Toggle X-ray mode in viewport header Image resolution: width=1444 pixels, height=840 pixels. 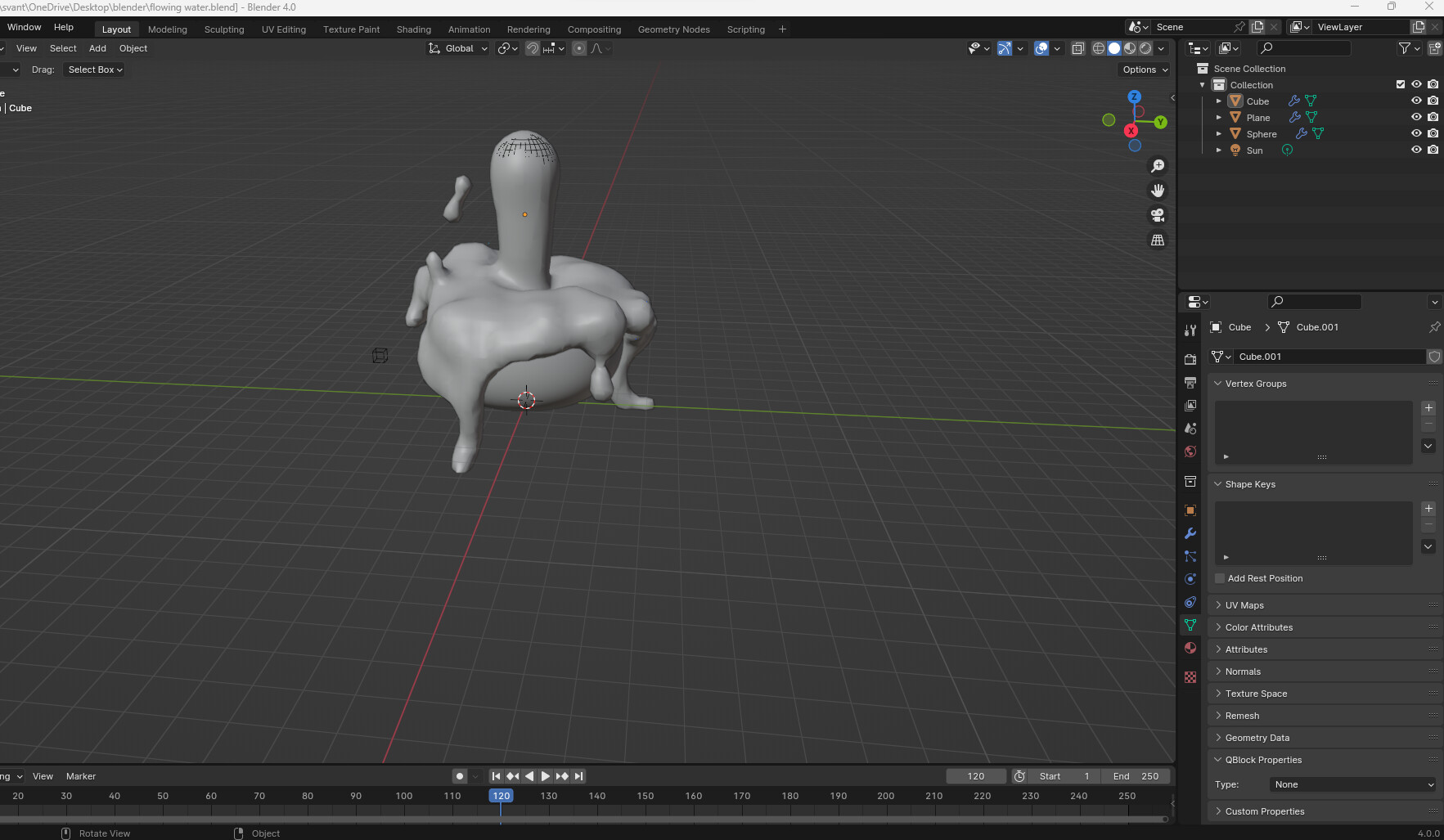pyautogui.click(x=1078, y=48)
